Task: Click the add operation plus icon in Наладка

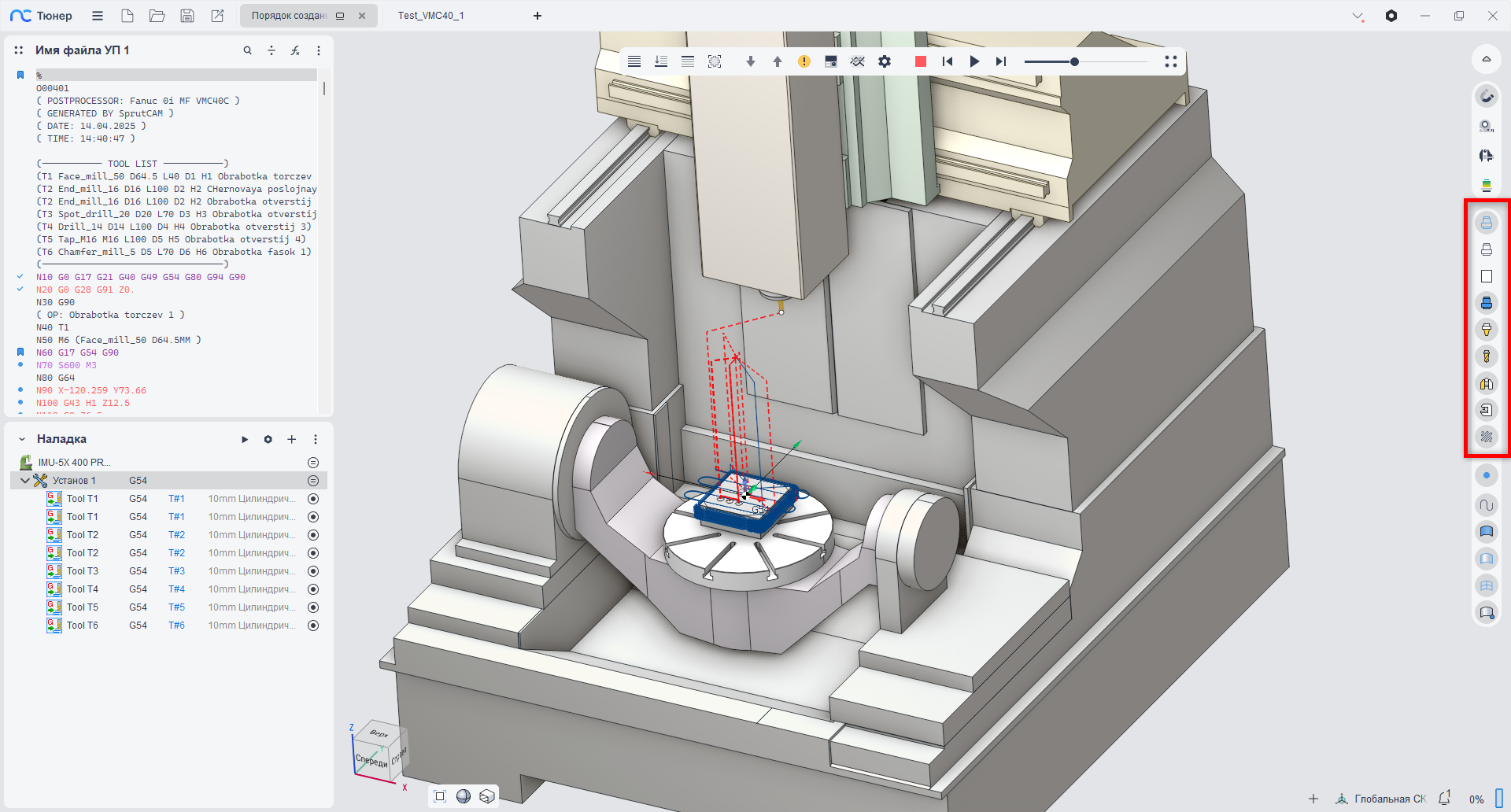Action: tap(291, 439)
